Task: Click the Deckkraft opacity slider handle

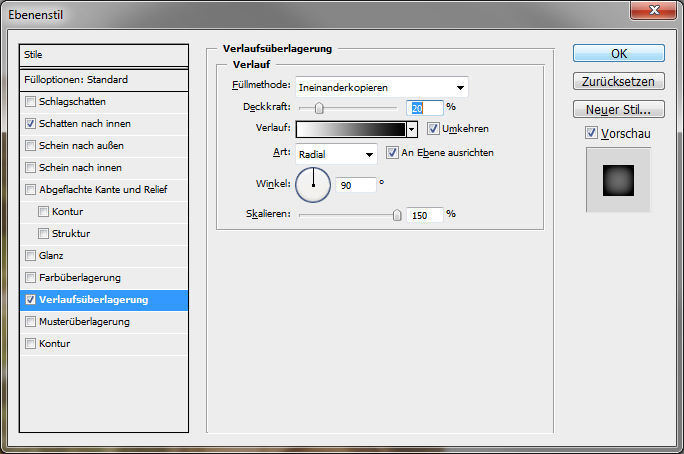Action: click(319, 107)
